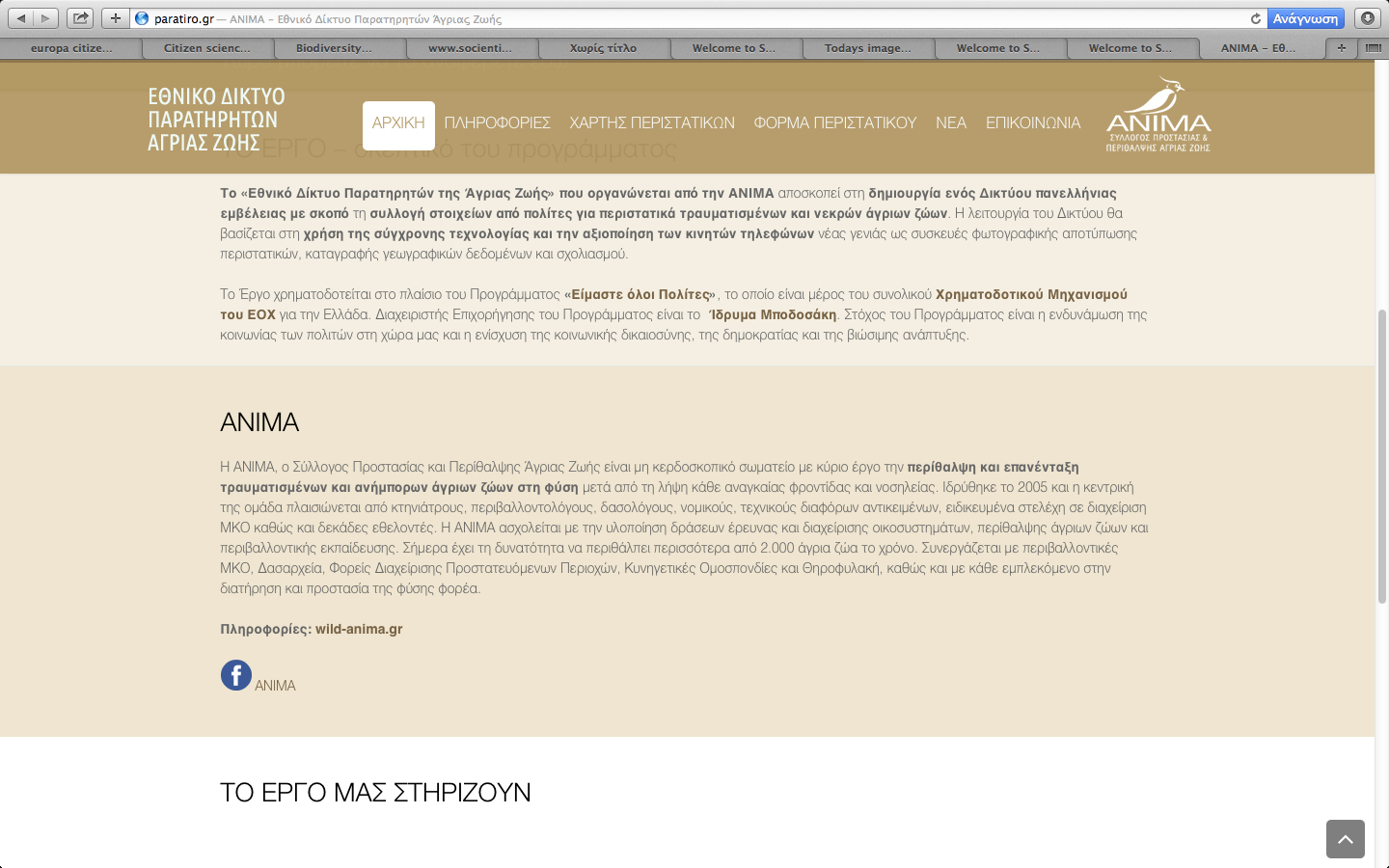Switch to the europa citize... tab
The image size is (1389, 868).
point(71,47)
